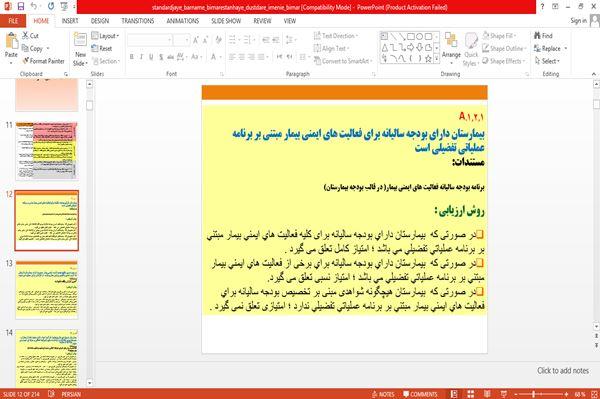This screenshot has height=399, width=600.
Task: Switch to Reading View icon
Action: coord(487,394)
